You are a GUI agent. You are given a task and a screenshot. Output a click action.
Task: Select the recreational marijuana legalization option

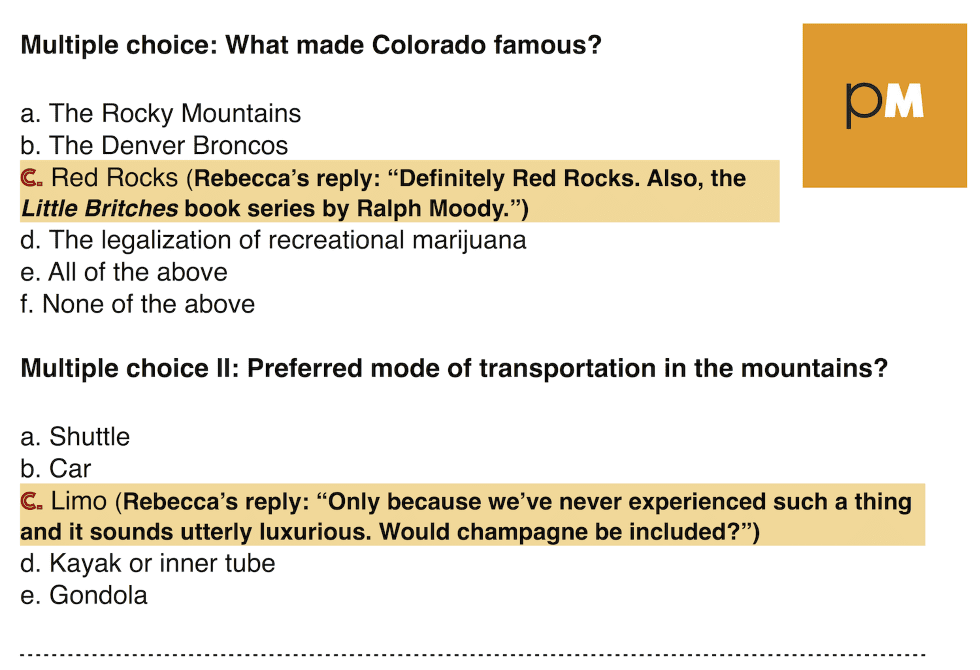pos(273,241)
